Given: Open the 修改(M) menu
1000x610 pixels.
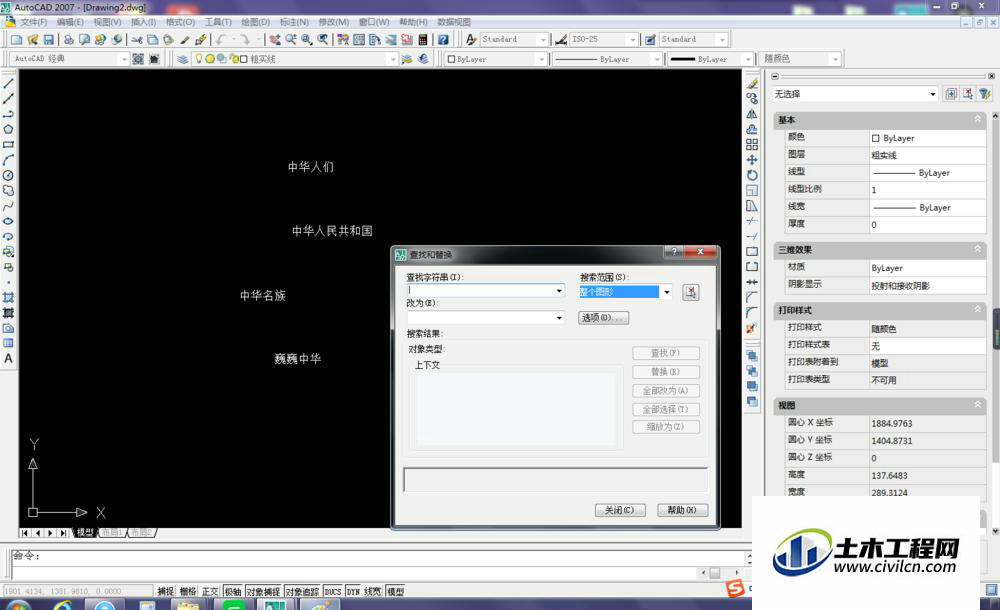Looking at the screenshot, I should coord(334,22).
